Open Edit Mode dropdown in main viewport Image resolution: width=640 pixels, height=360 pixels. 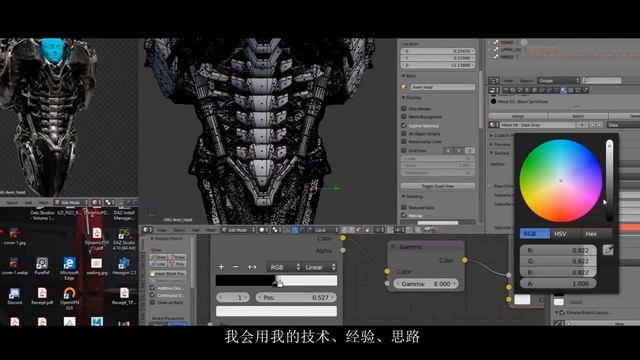tap(238, 230)
